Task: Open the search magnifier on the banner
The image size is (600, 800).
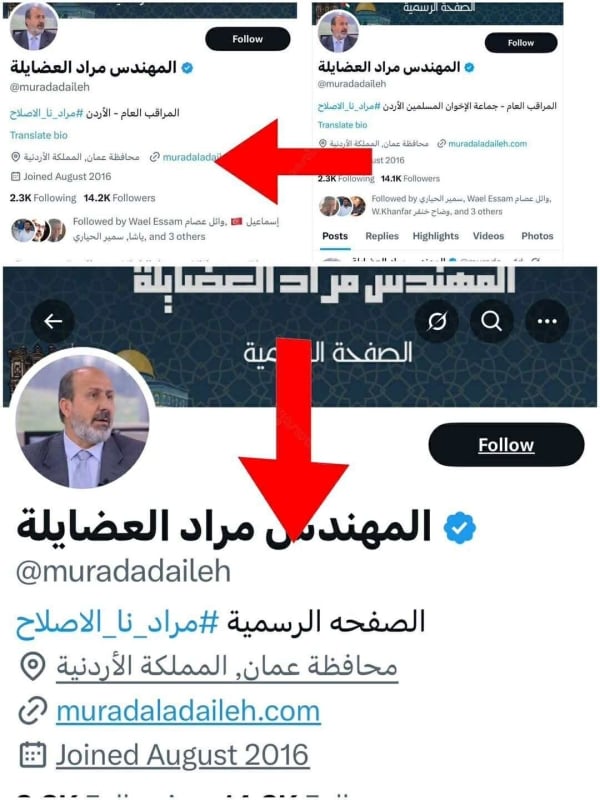Action: pyautogui.click(x=491, y=321)
